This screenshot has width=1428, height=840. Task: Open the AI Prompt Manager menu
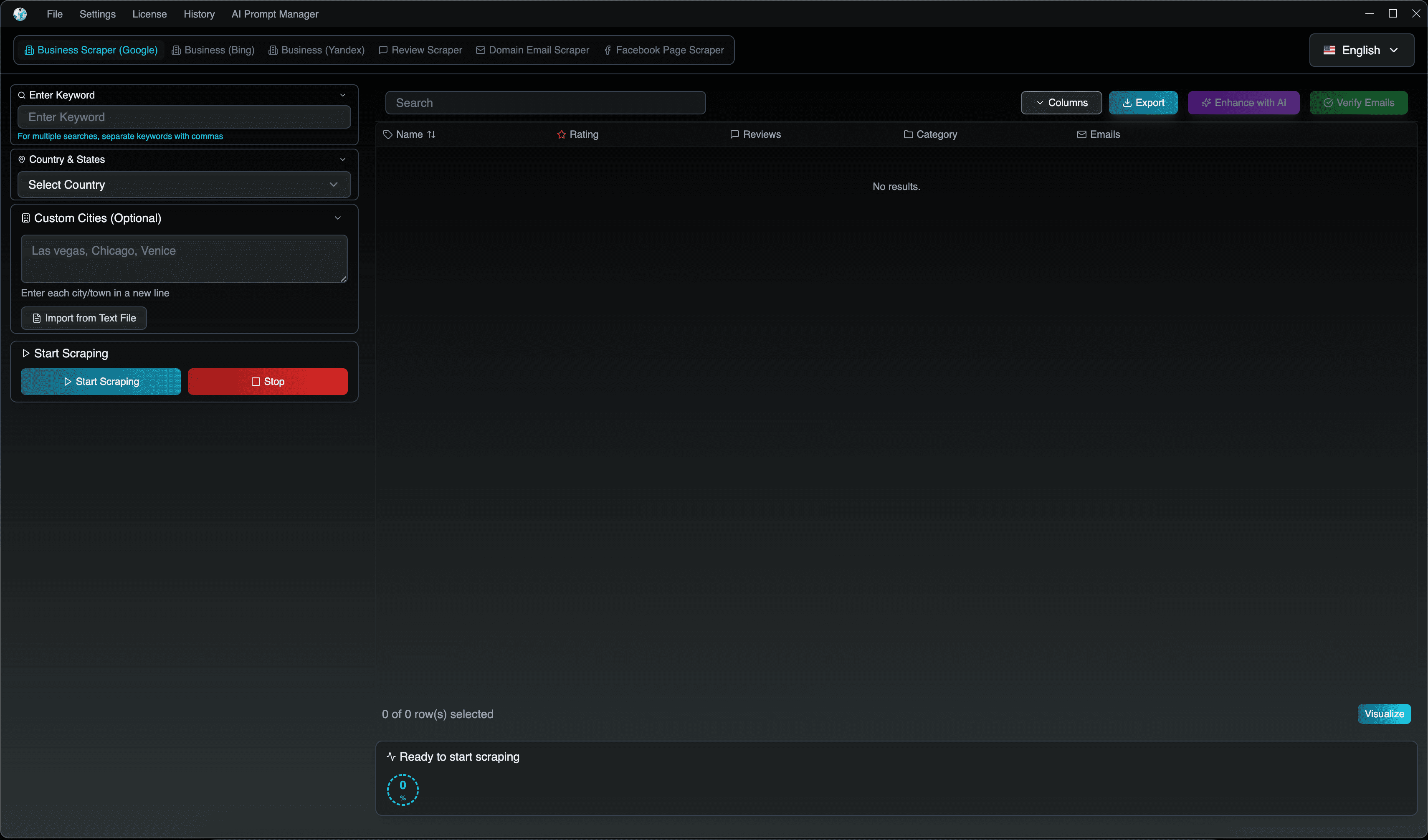[x=274, y=14]
